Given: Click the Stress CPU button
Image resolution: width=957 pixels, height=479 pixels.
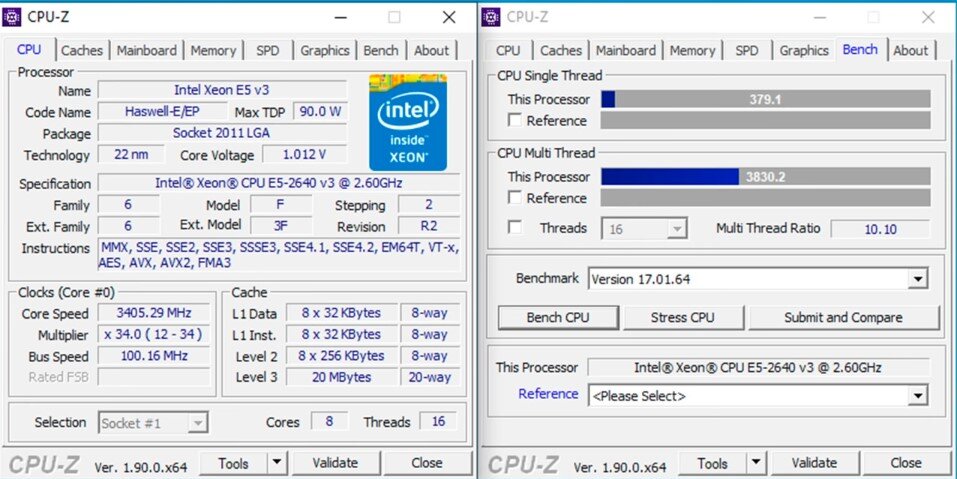Looking at the screenshot, I should point(682,317).
